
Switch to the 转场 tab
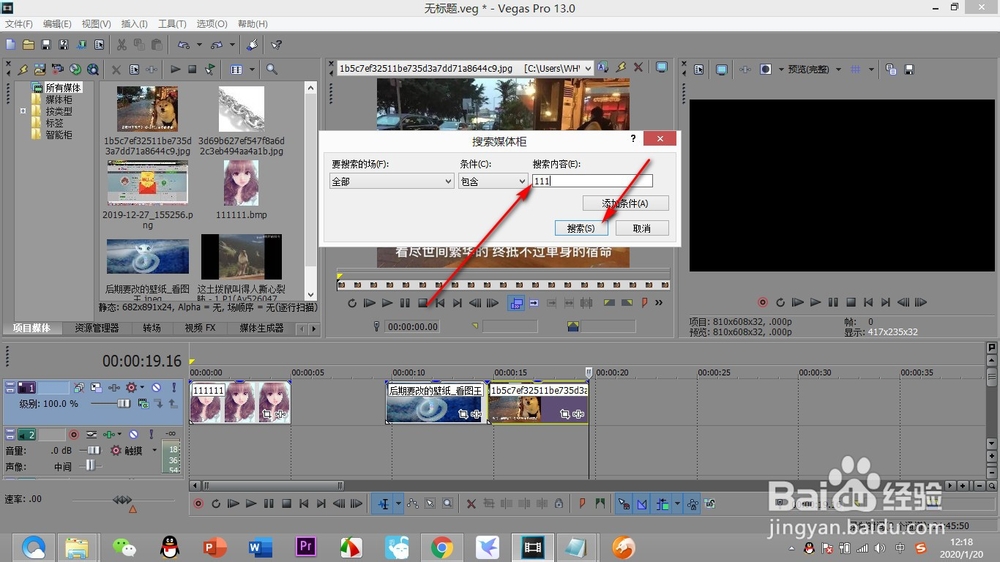pos(151,328)
